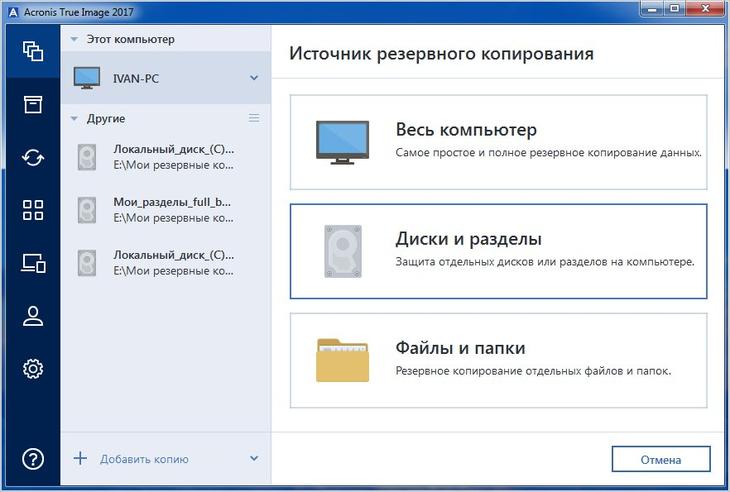
Task: Open the Backup section in sidebar
Action: coord(33,51)
